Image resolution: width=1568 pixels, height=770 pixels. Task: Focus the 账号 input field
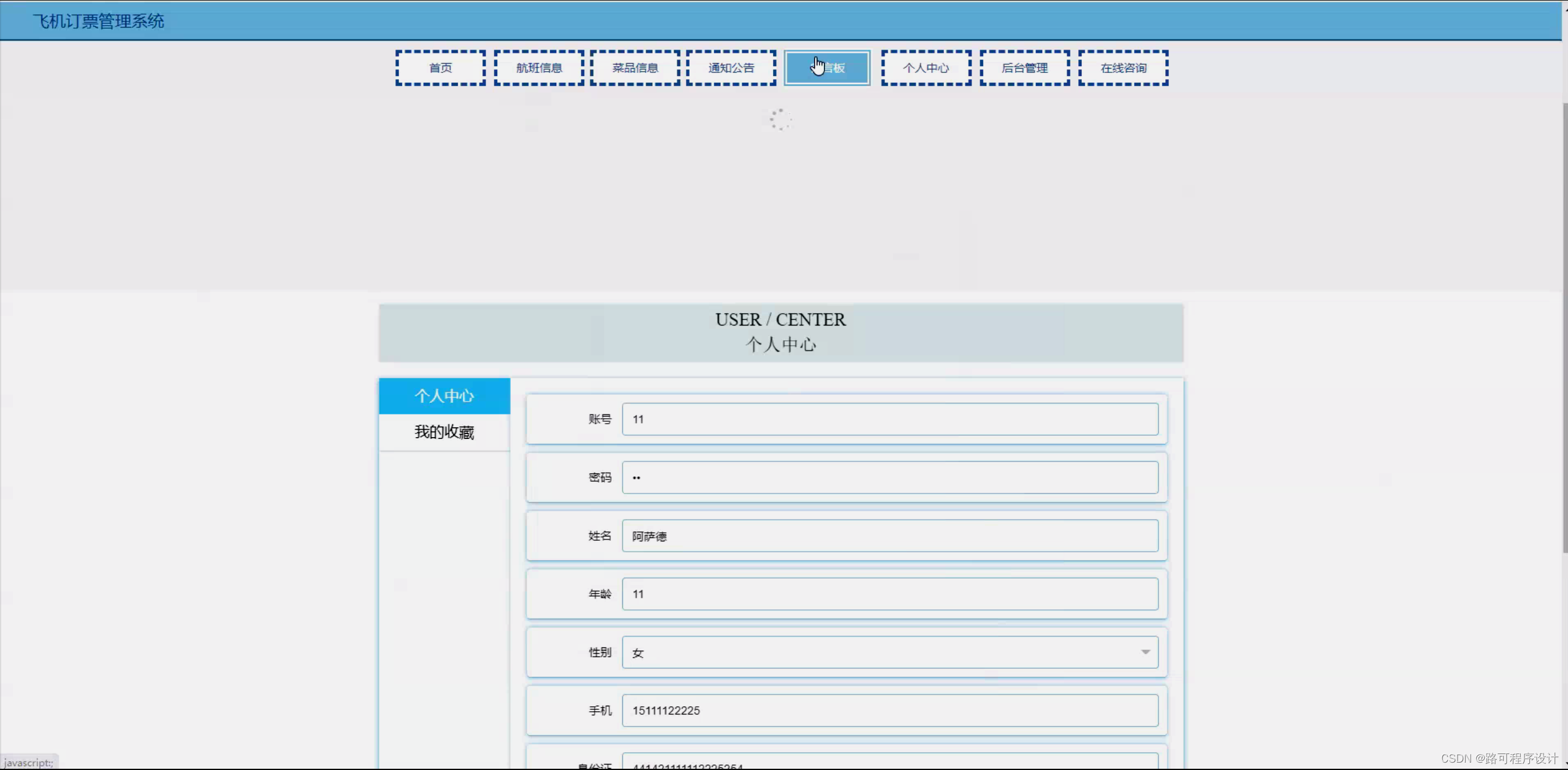(889, 419)
